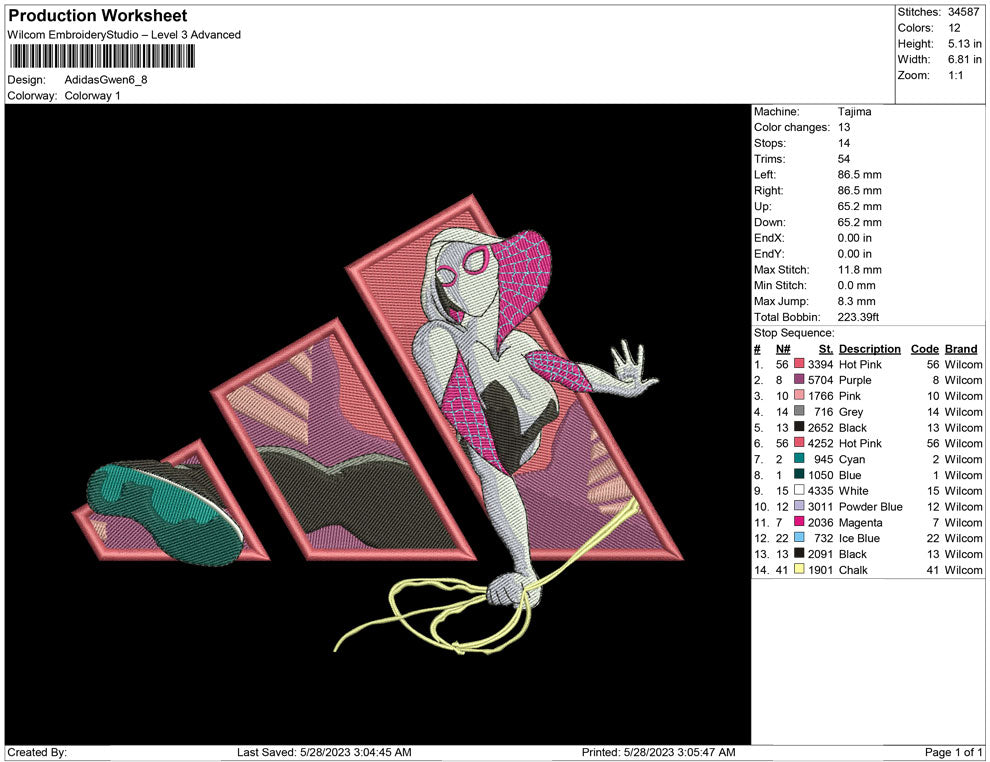Click the Stop Sequence label
Image resolution: width=990 pixels, height=762 pixels.
[794, 333]
